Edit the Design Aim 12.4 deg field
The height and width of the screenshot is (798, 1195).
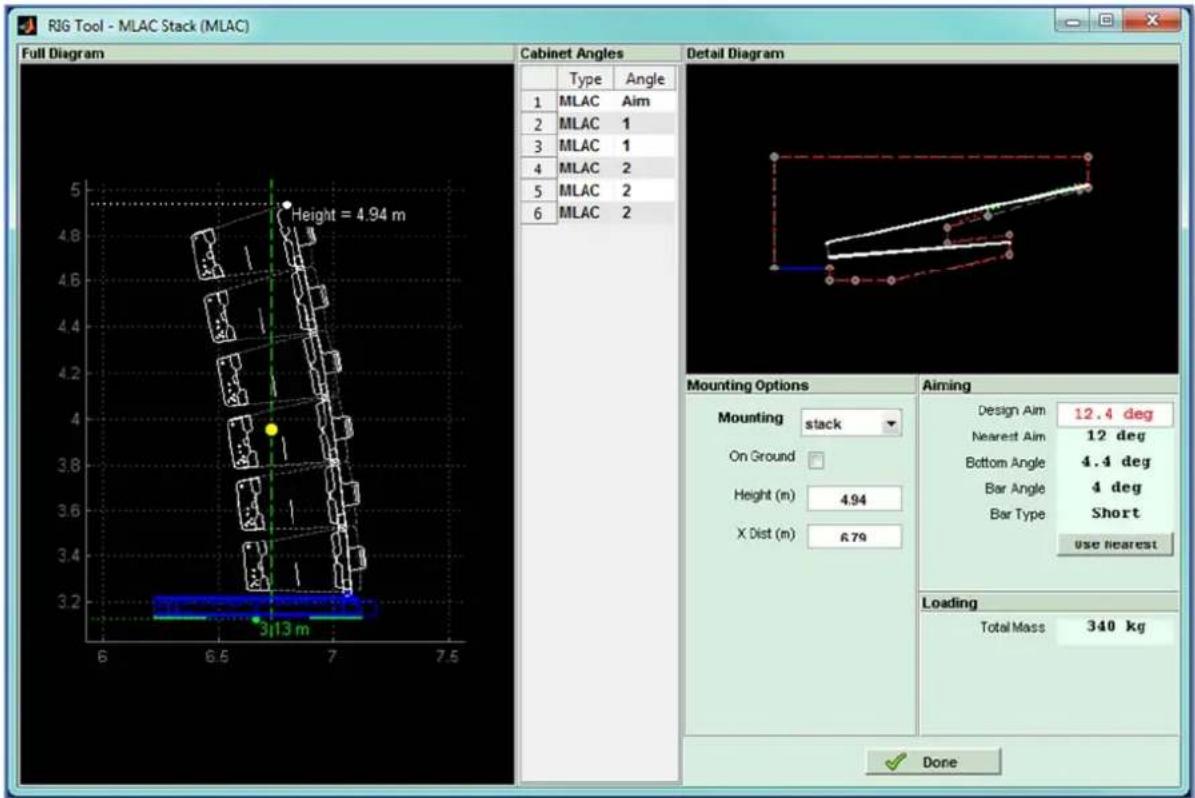(1114, 414)
